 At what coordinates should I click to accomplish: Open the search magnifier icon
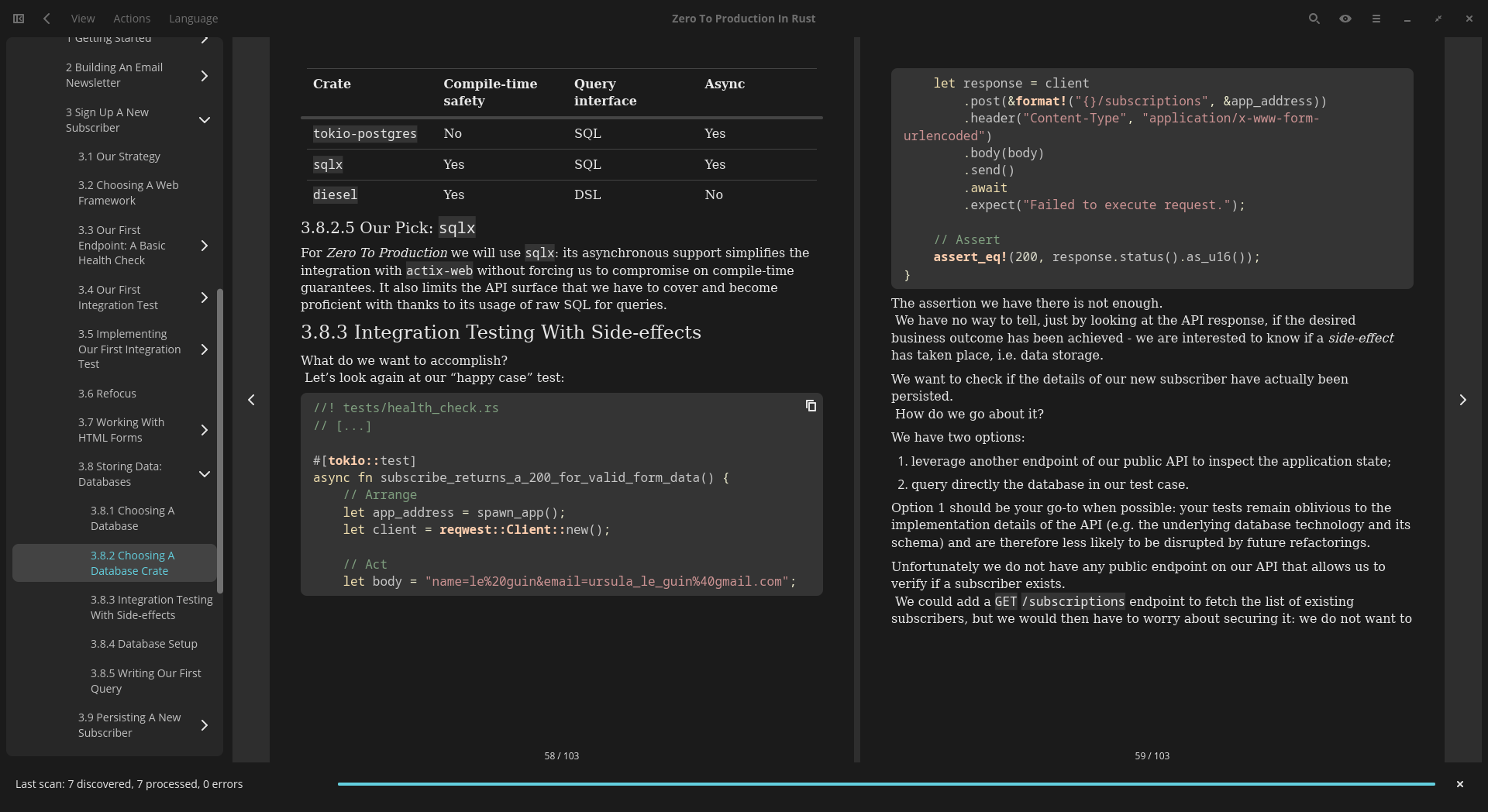[1314, 19]
